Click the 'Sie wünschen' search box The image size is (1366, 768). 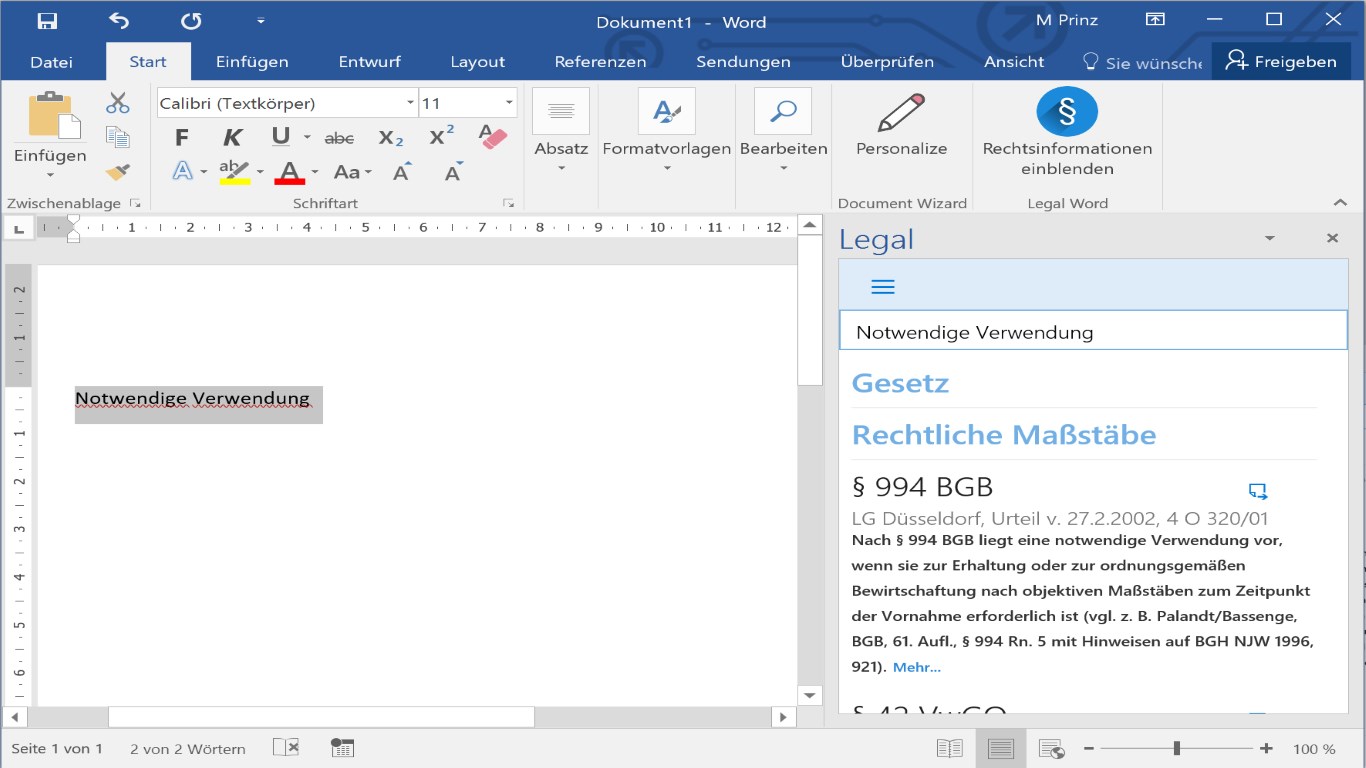1143,62
